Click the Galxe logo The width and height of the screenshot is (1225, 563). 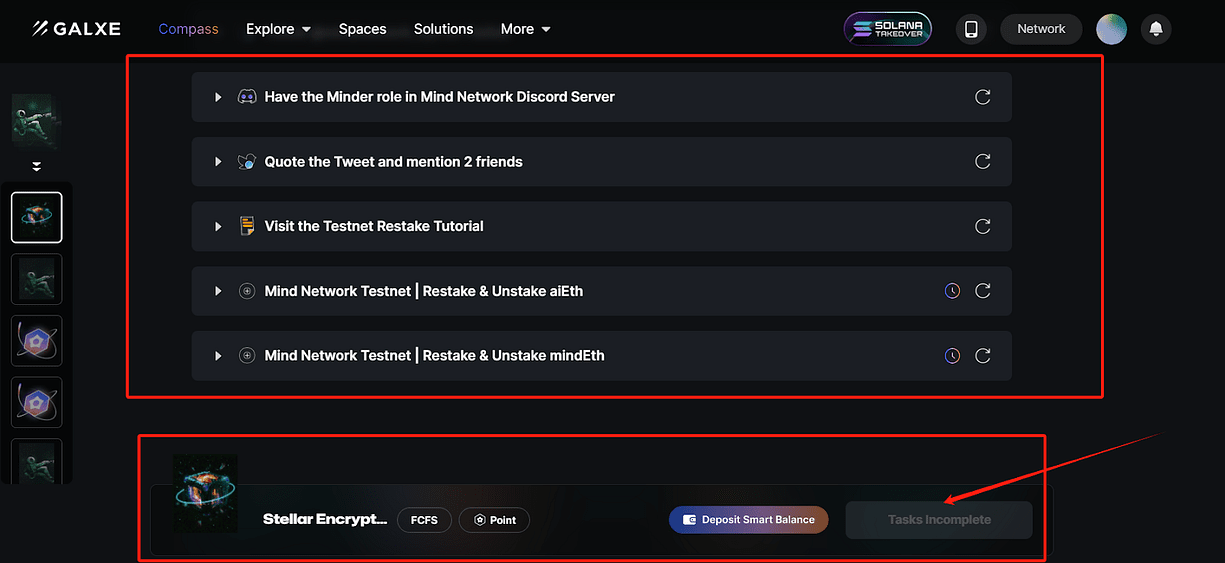tap(76, 29)
